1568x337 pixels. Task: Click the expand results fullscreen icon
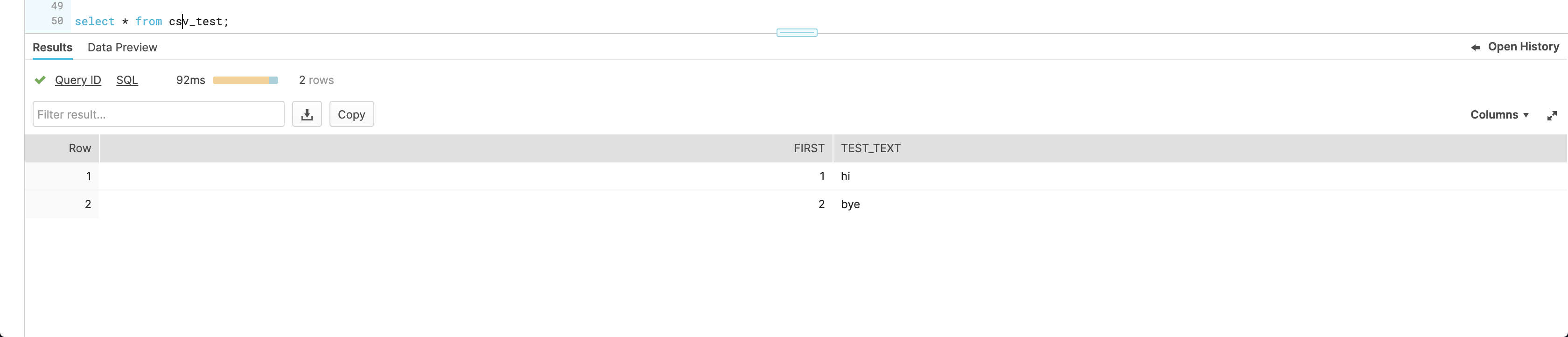[x=1552, y=116]
